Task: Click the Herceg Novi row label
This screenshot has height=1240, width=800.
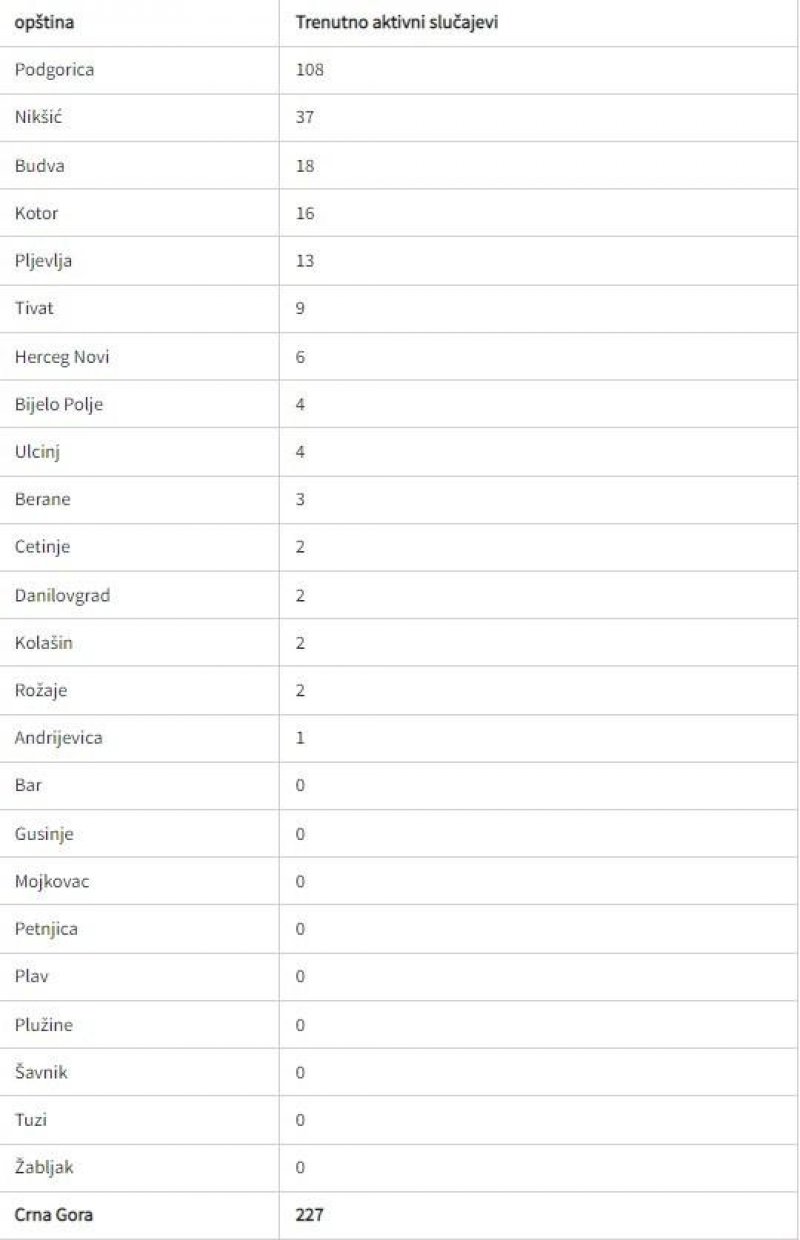Action: coord(62,356)
